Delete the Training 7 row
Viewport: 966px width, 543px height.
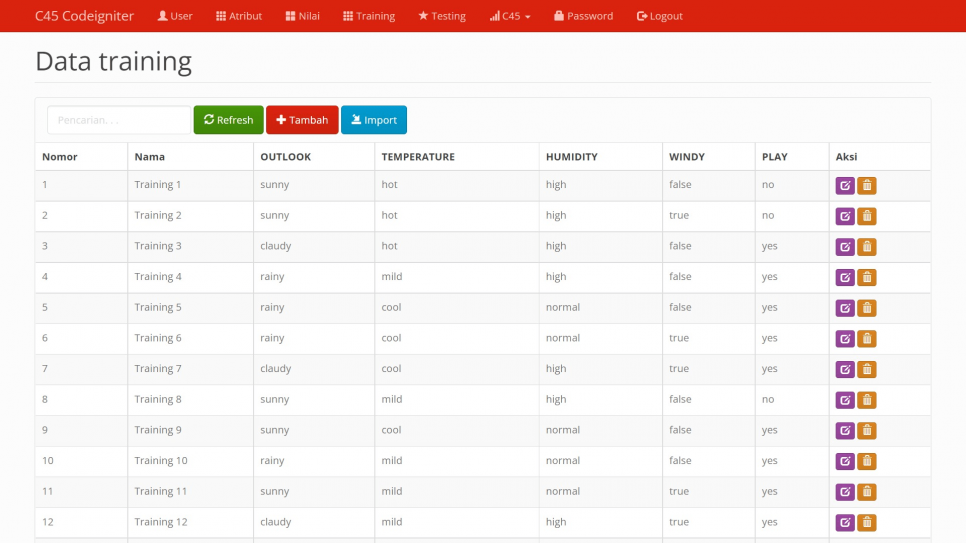(867, 369)
